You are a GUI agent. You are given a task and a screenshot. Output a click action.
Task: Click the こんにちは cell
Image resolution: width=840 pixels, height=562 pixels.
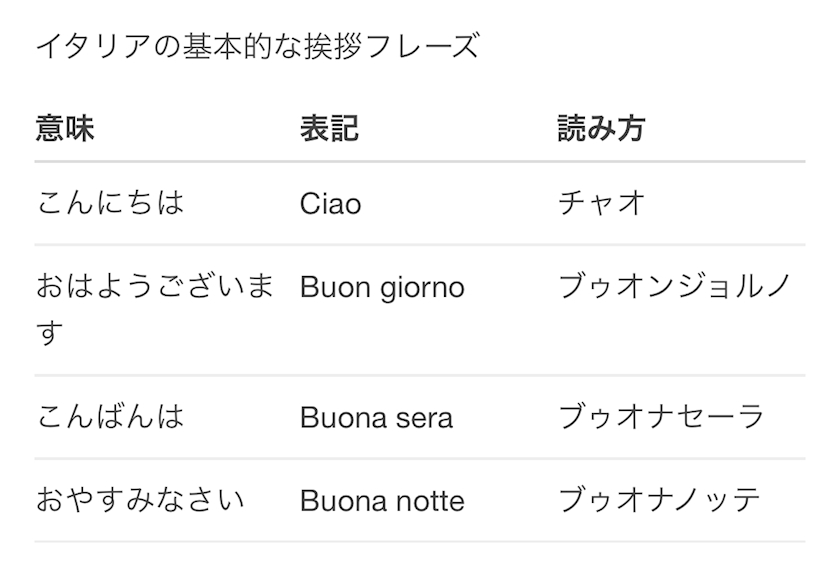coord(110,203)
